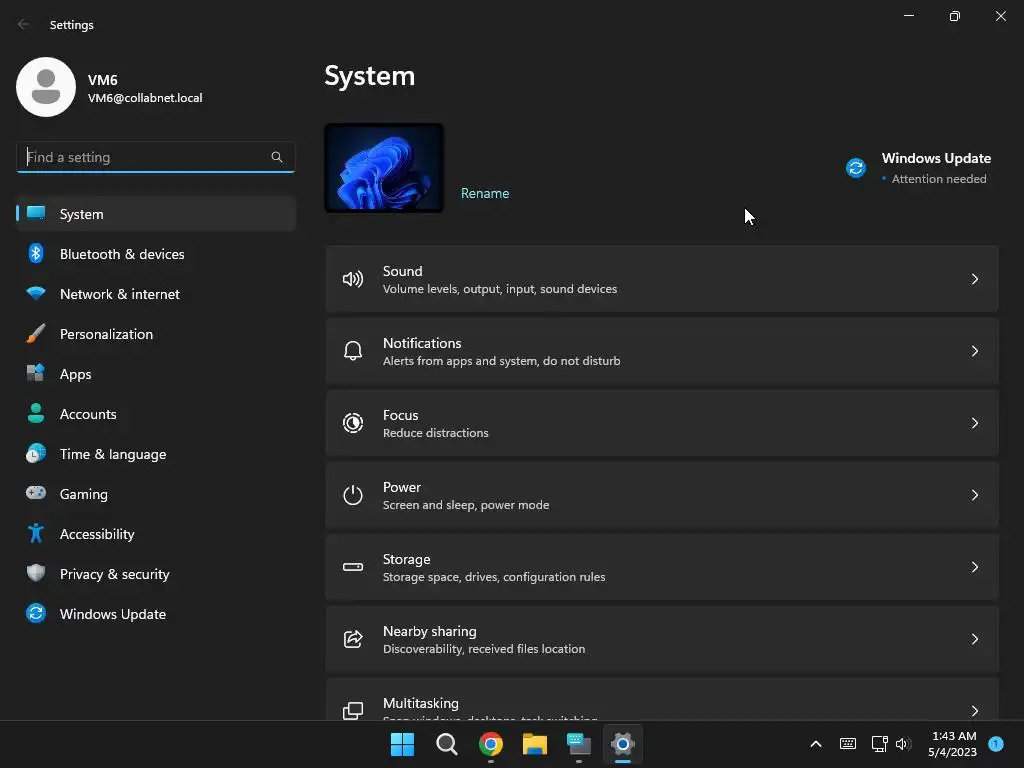Expand Power settings chevron

coord(974,495)
